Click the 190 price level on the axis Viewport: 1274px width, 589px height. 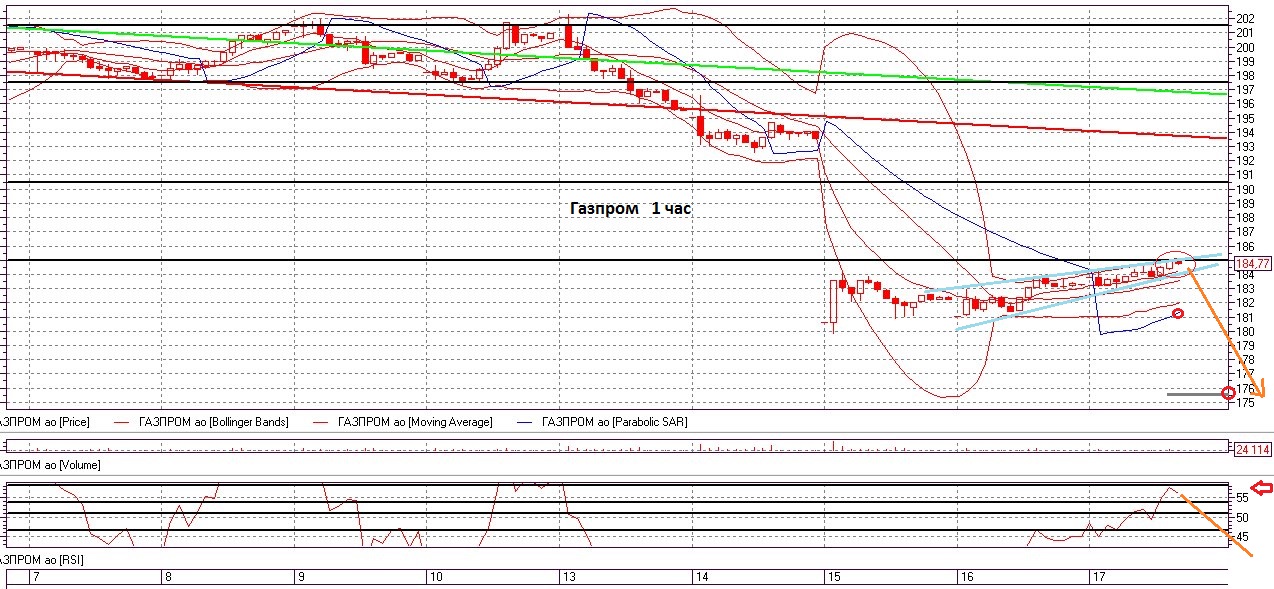pos(1246,189)
